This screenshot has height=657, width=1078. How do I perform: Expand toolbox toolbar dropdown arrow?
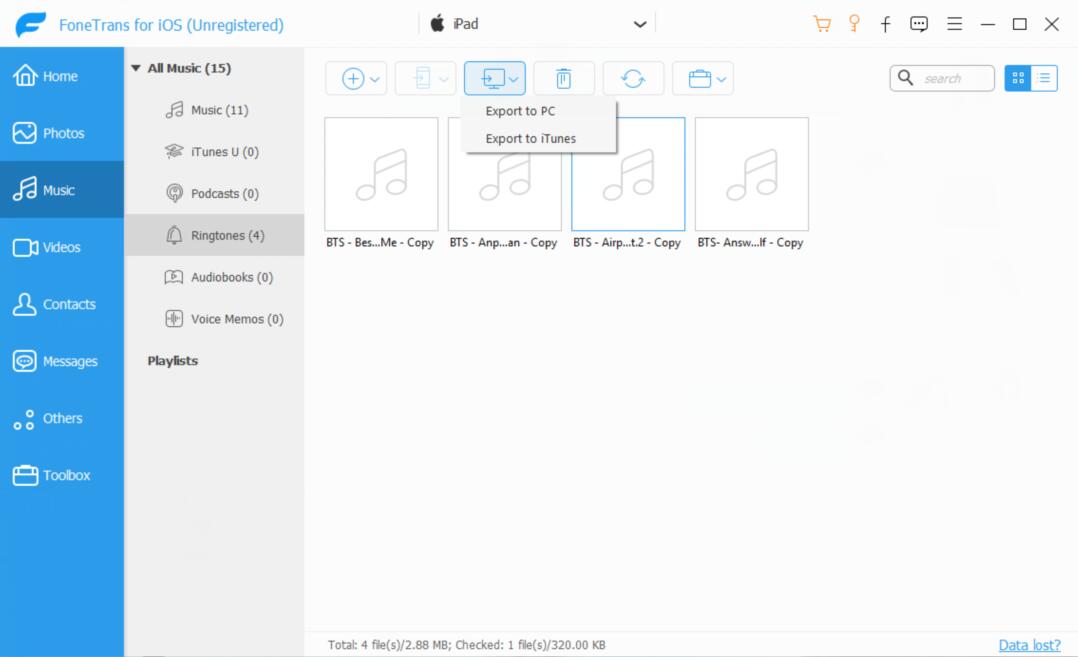(x=721, y=80)
